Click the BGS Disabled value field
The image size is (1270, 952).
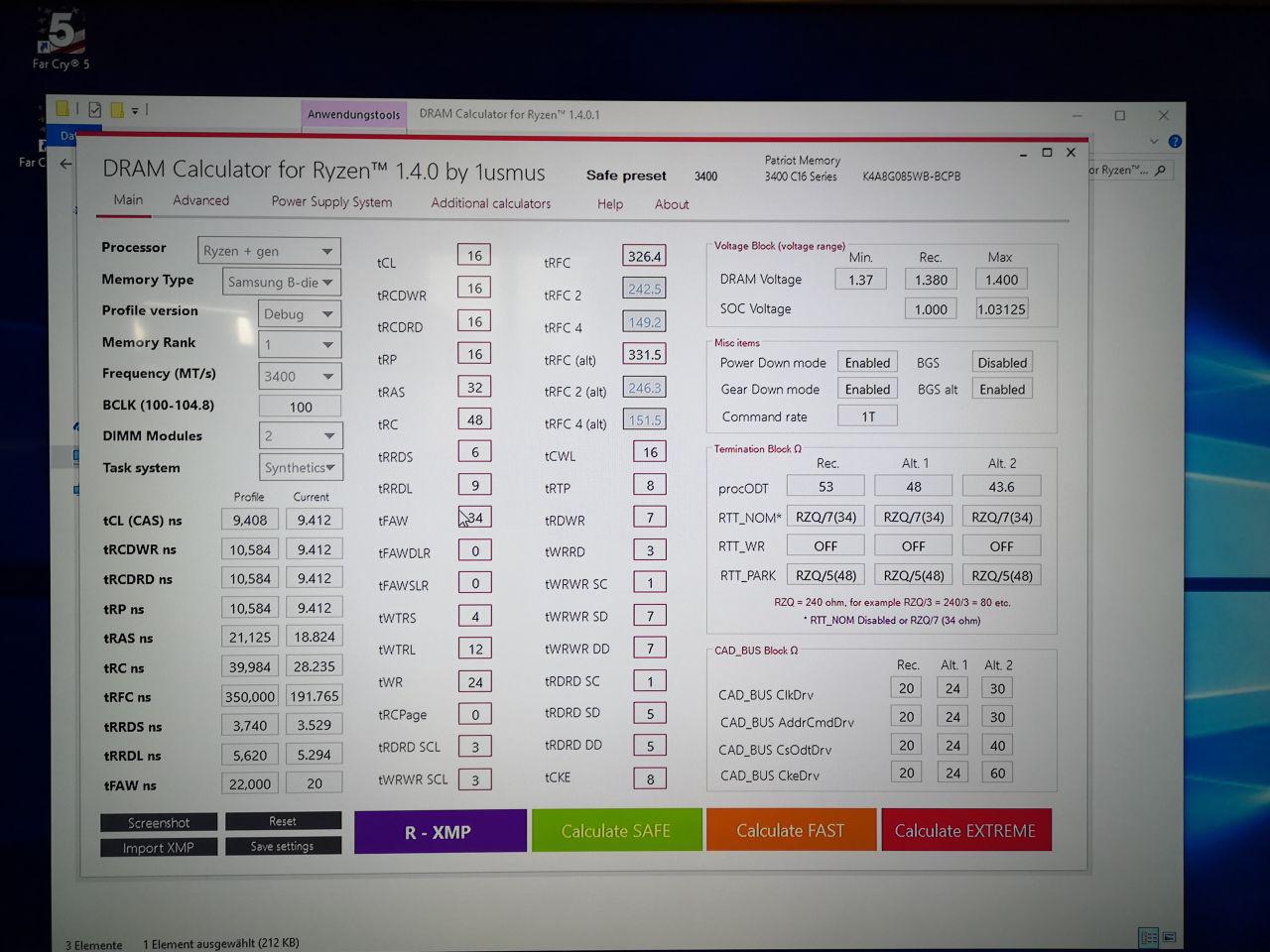point(1002,363)
